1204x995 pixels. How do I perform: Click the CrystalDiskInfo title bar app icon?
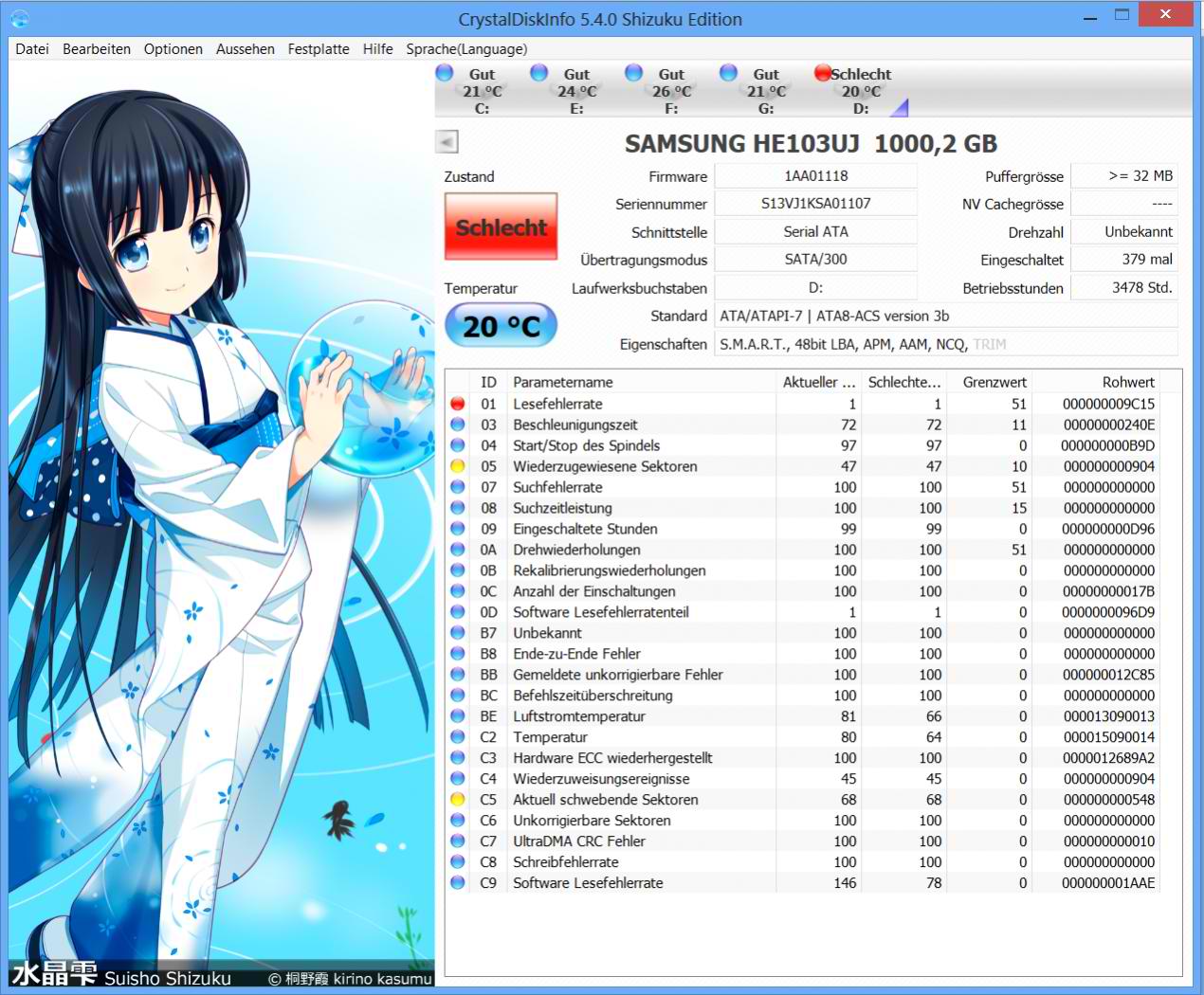click(x=19, y=18)
